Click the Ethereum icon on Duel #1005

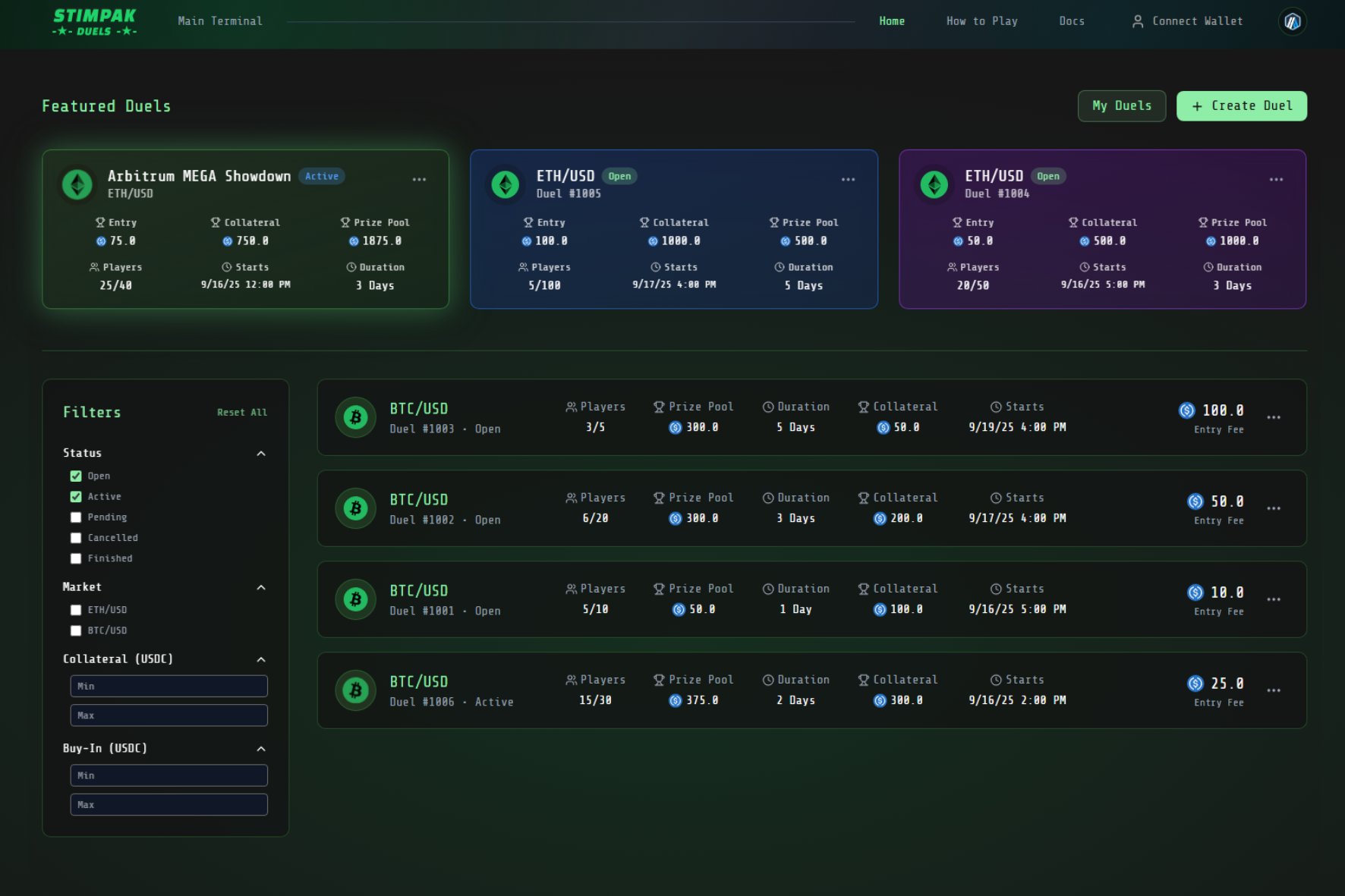504,184
